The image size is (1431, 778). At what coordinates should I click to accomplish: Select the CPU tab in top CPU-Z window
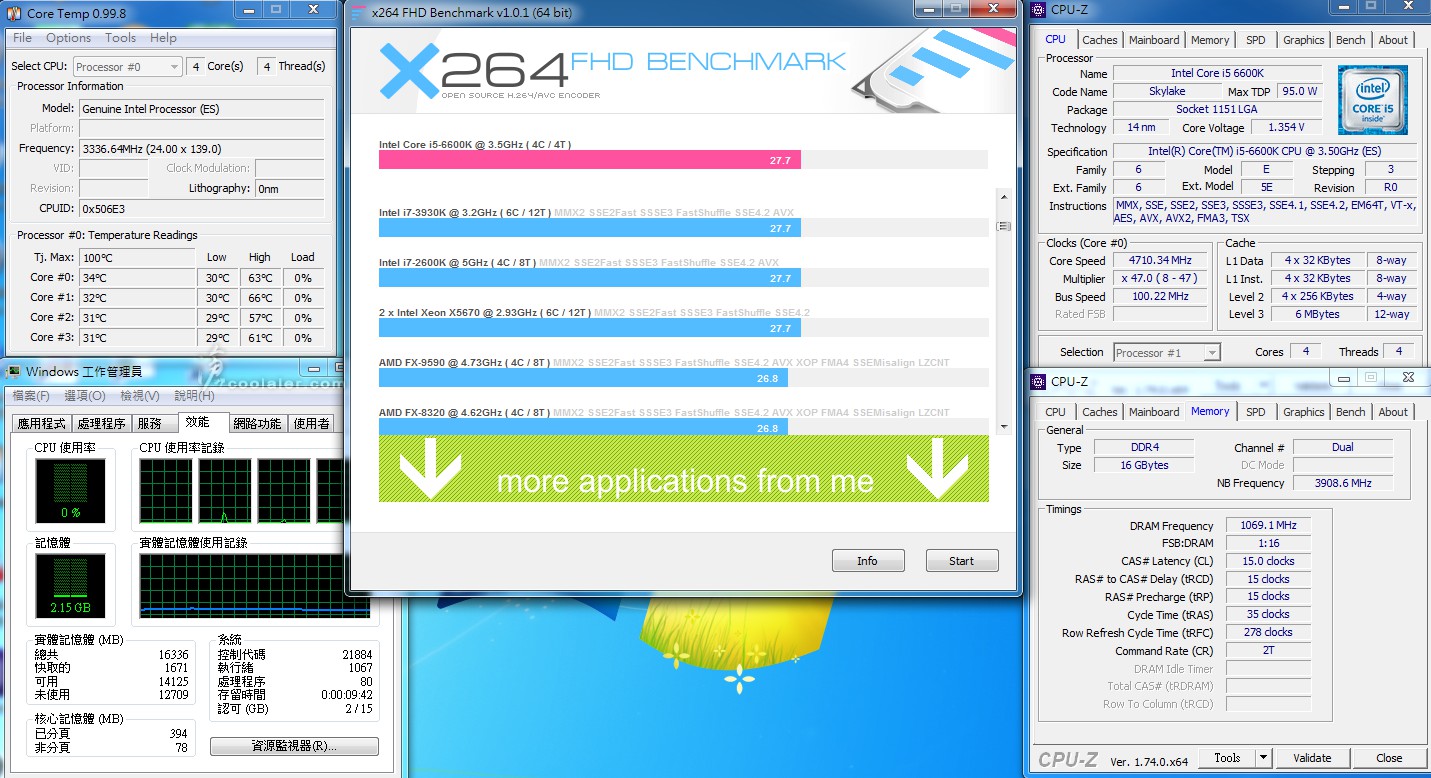[1055, 39]
